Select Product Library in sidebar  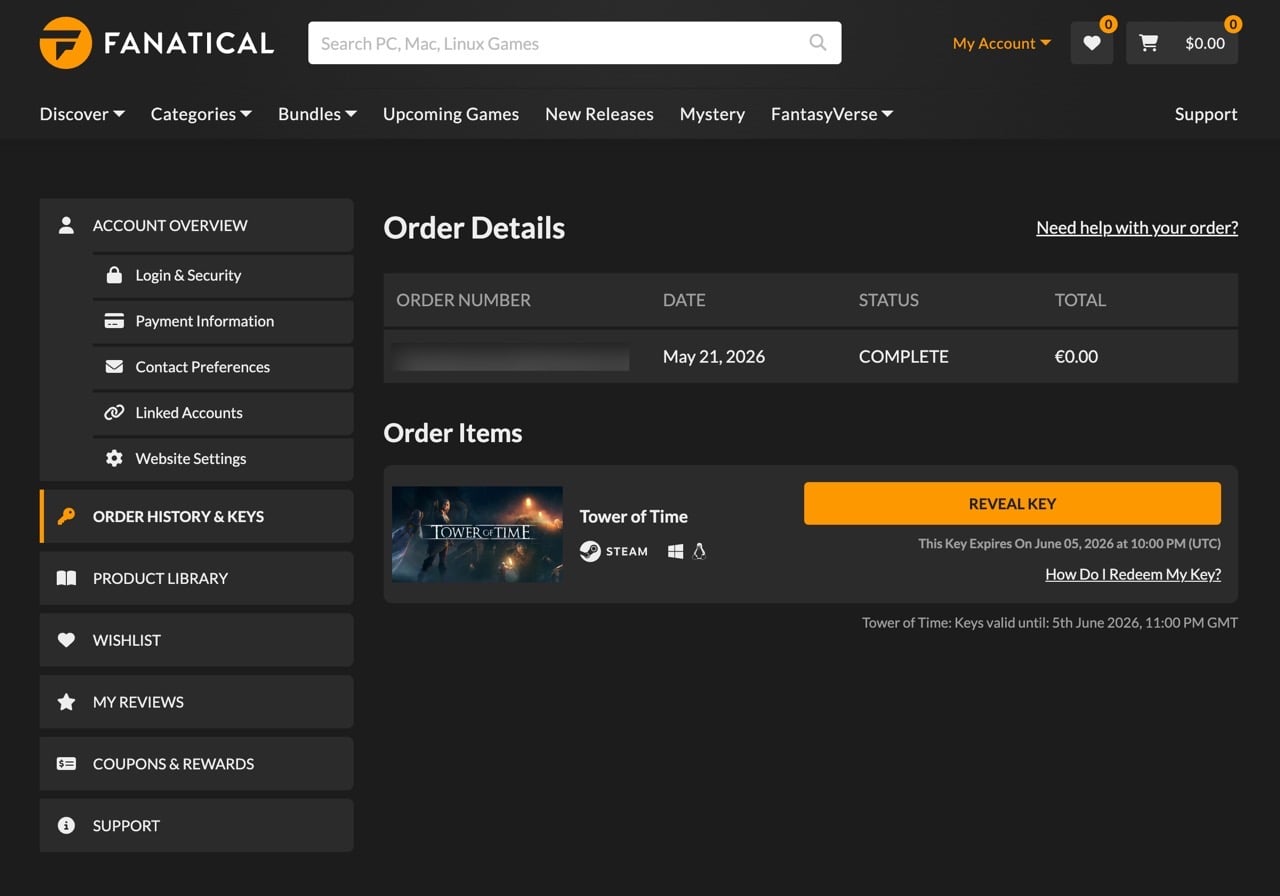[x=197, y=578]
